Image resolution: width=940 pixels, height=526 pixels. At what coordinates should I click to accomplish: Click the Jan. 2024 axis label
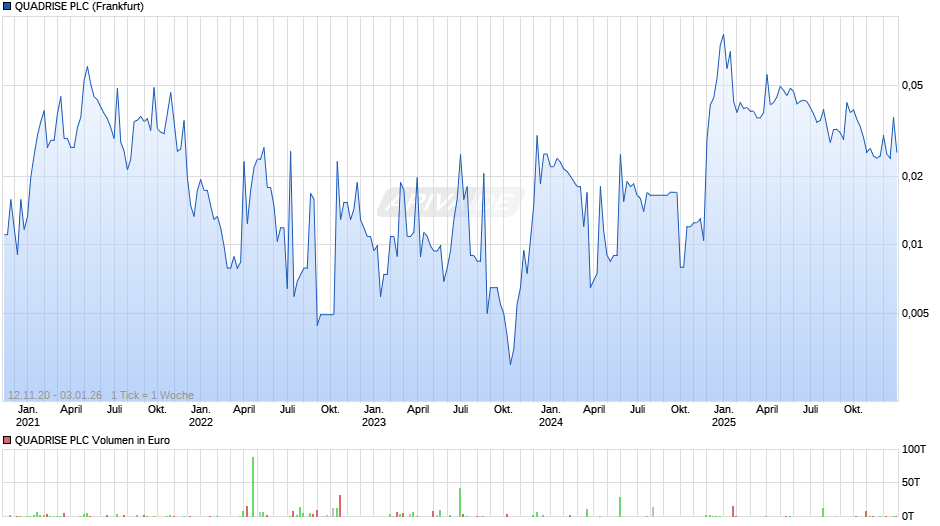click(550, 416)
